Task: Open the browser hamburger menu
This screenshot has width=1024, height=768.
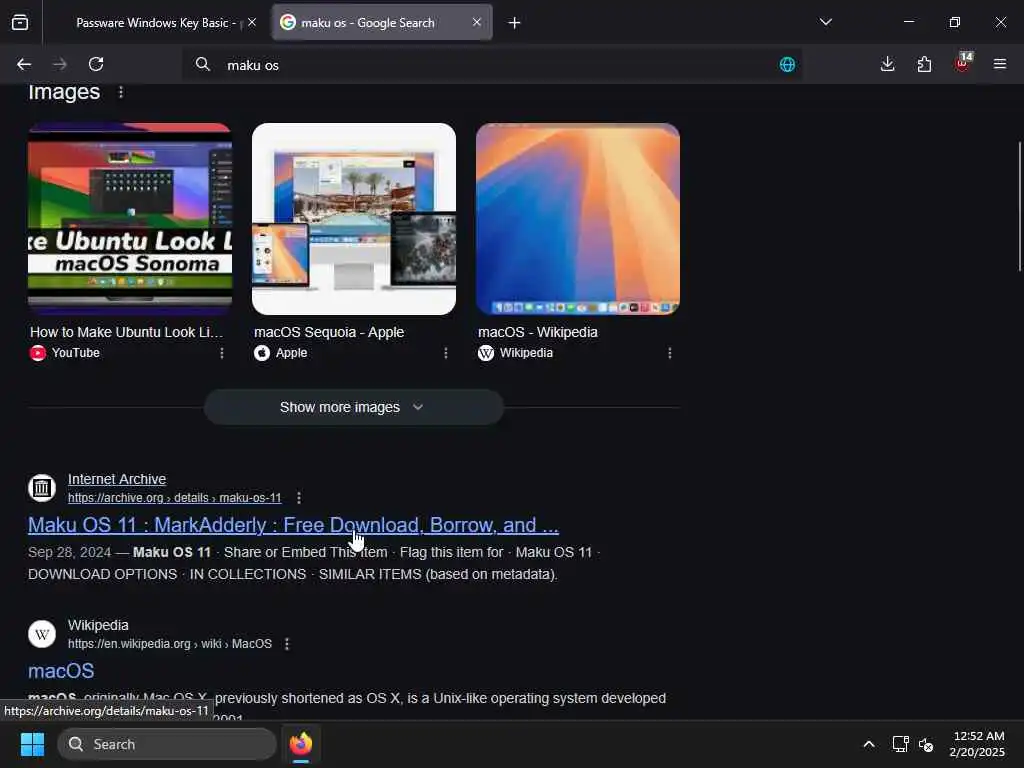Action: [x=1000, y=64]
